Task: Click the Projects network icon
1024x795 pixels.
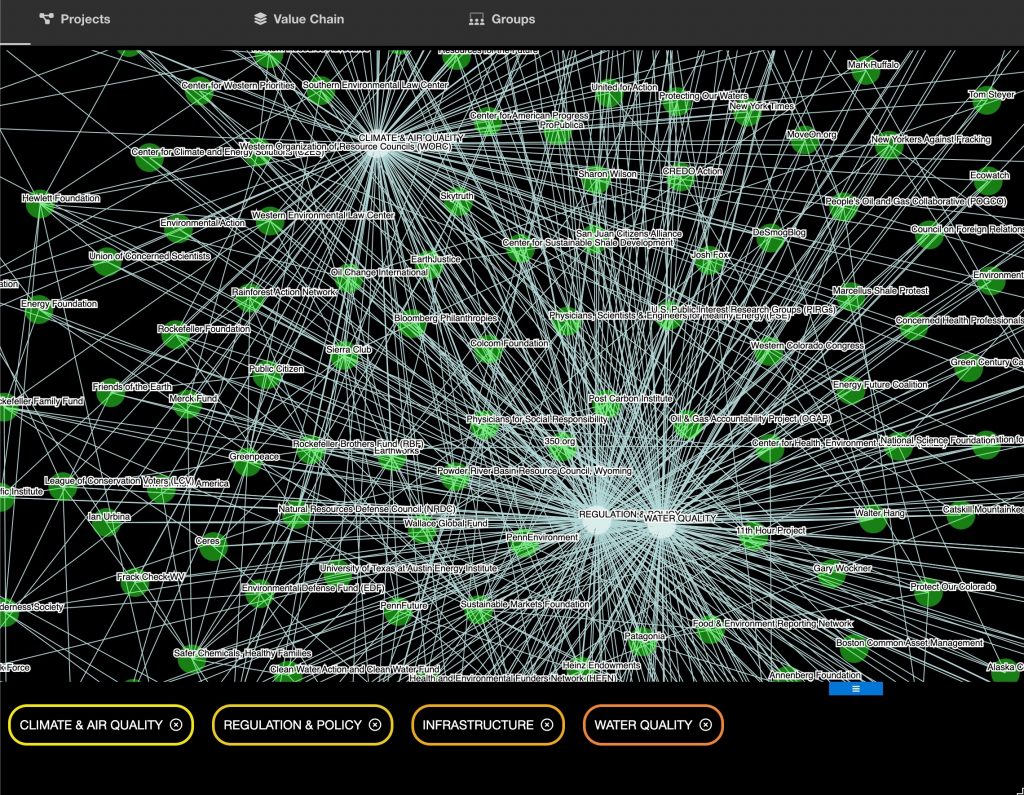Action: tap(46, 19)
